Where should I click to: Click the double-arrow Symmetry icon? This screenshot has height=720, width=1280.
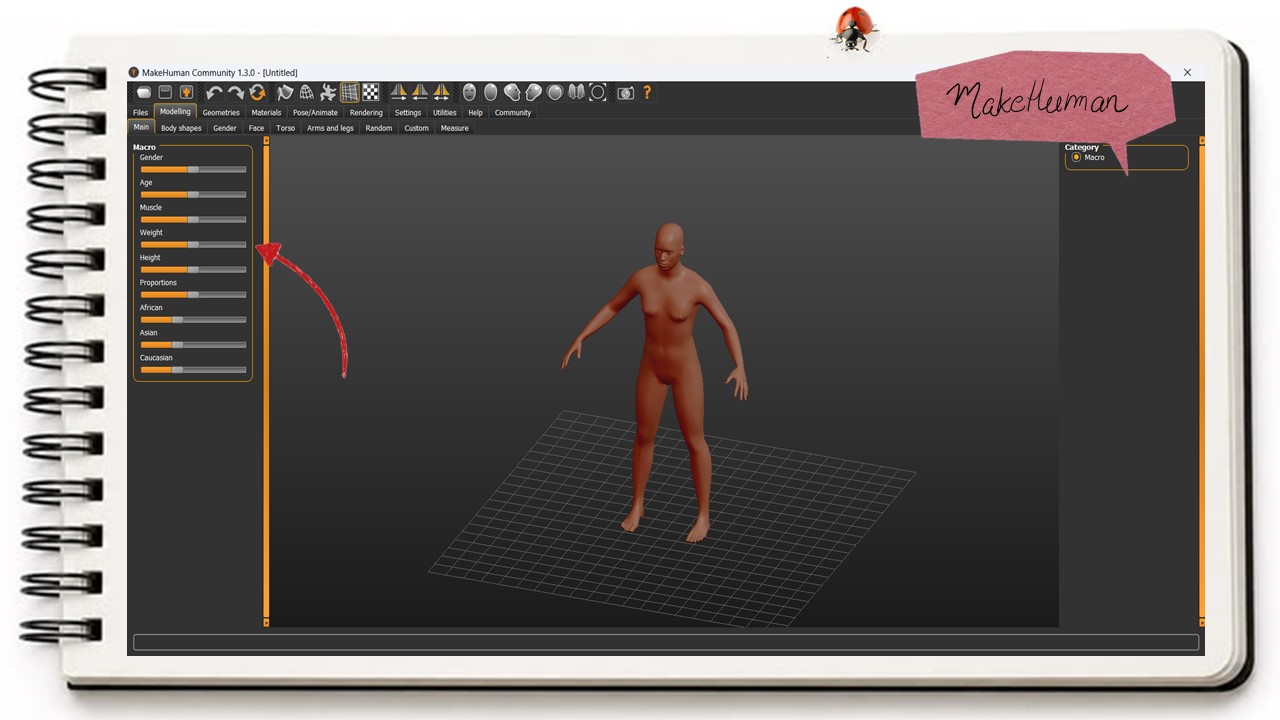[x=441, y=93]
